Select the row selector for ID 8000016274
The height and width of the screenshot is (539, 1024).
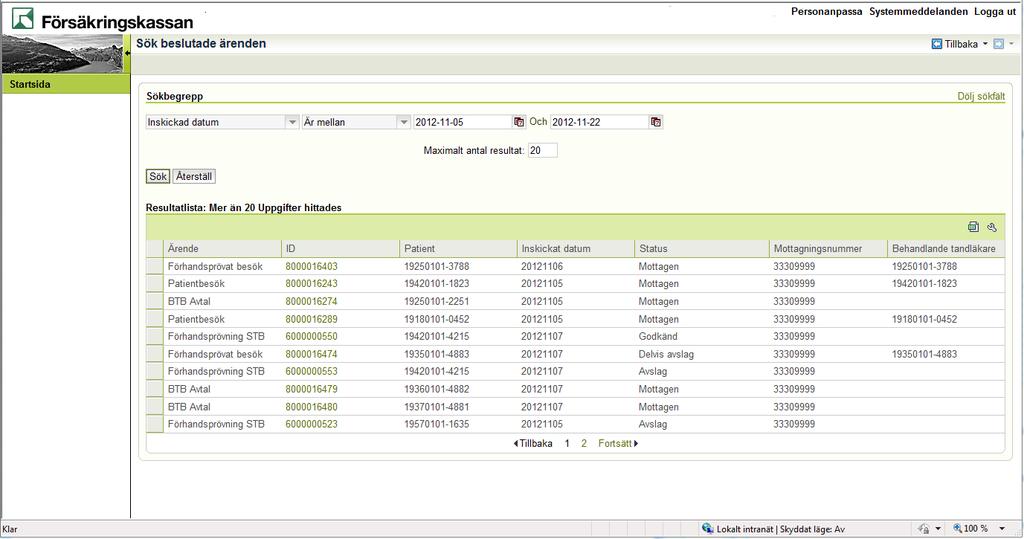155,301
